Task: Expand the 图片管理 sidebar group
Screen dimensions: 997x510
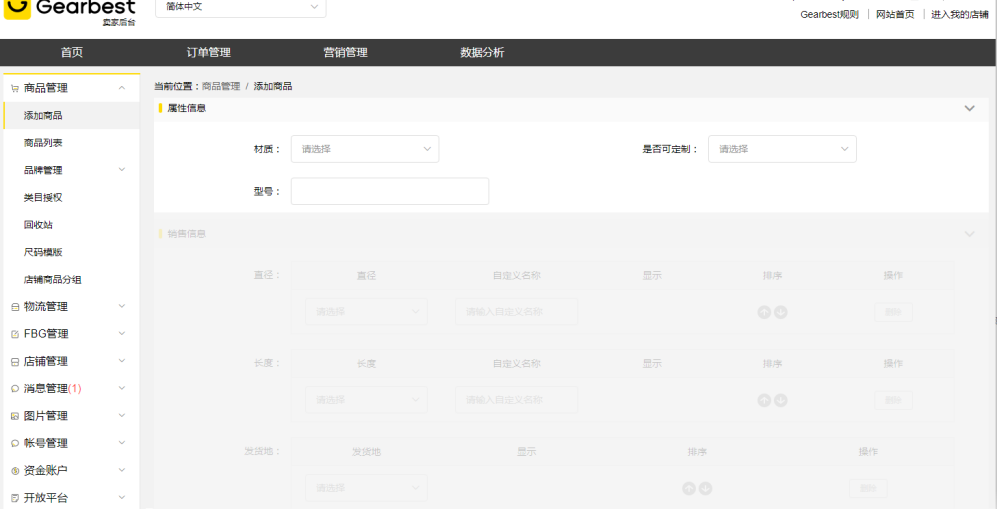Action: [x=122, y=415]
